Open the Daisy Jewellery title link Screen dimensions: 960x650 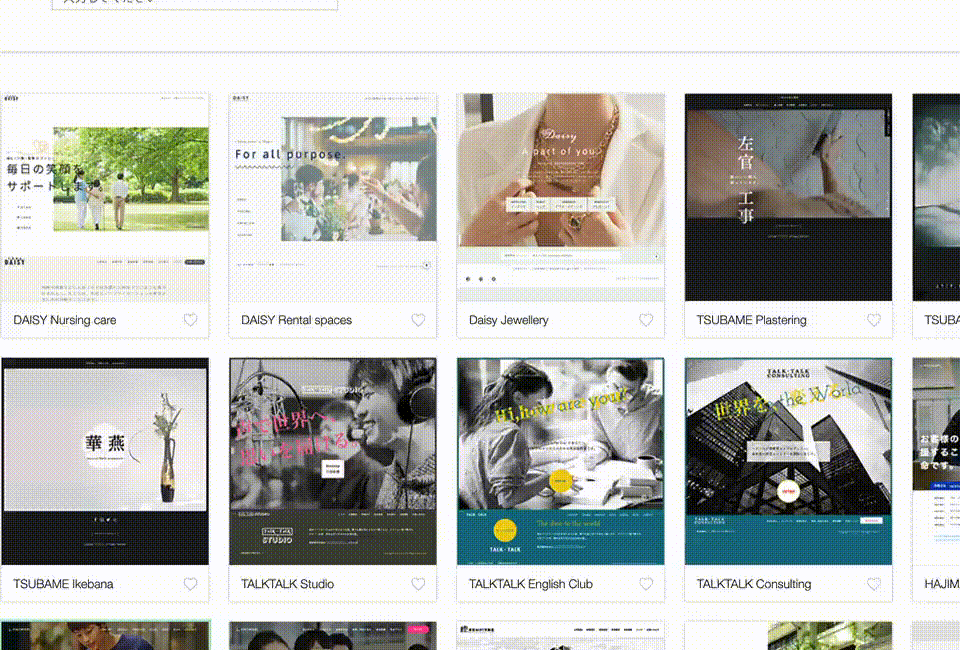(509, 320)
